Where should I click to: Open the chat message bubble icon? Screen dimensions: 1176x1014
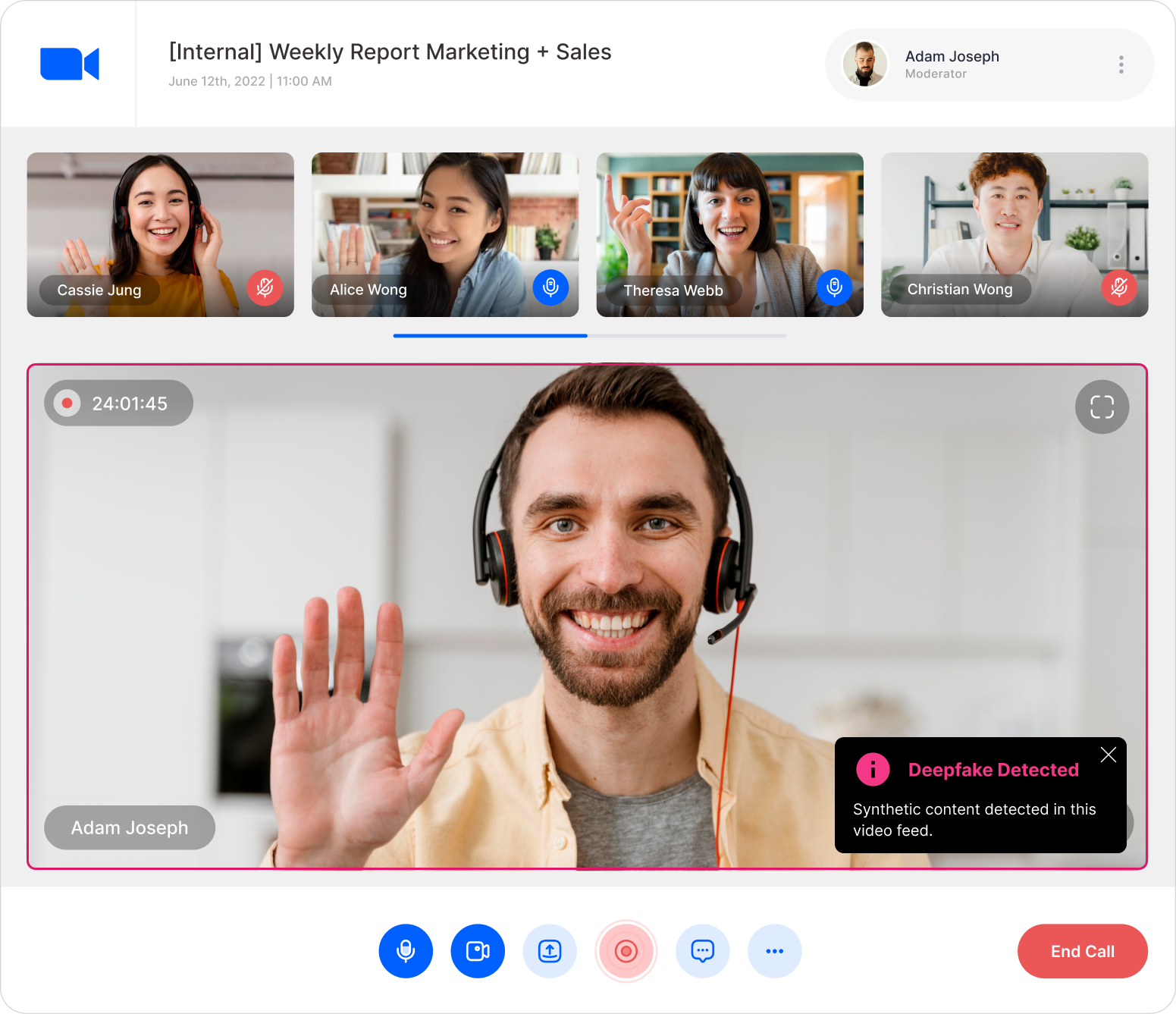(x=703, y=951)
